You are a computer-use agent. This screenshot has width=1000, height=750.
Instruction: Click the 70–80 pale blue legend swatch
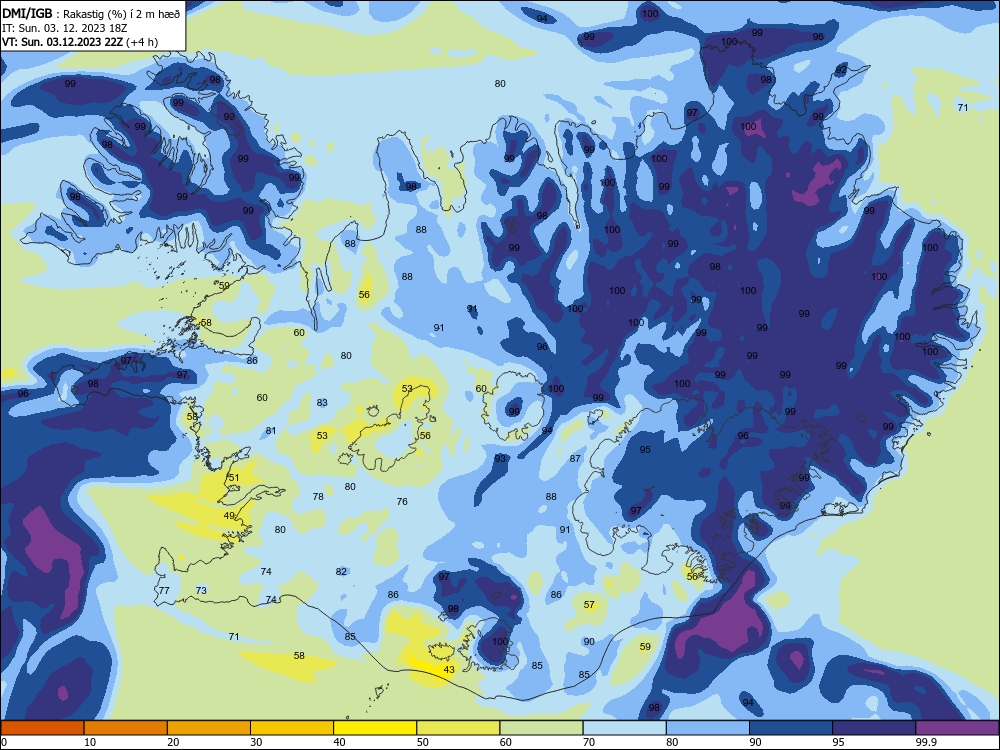[x=624, y=728]
